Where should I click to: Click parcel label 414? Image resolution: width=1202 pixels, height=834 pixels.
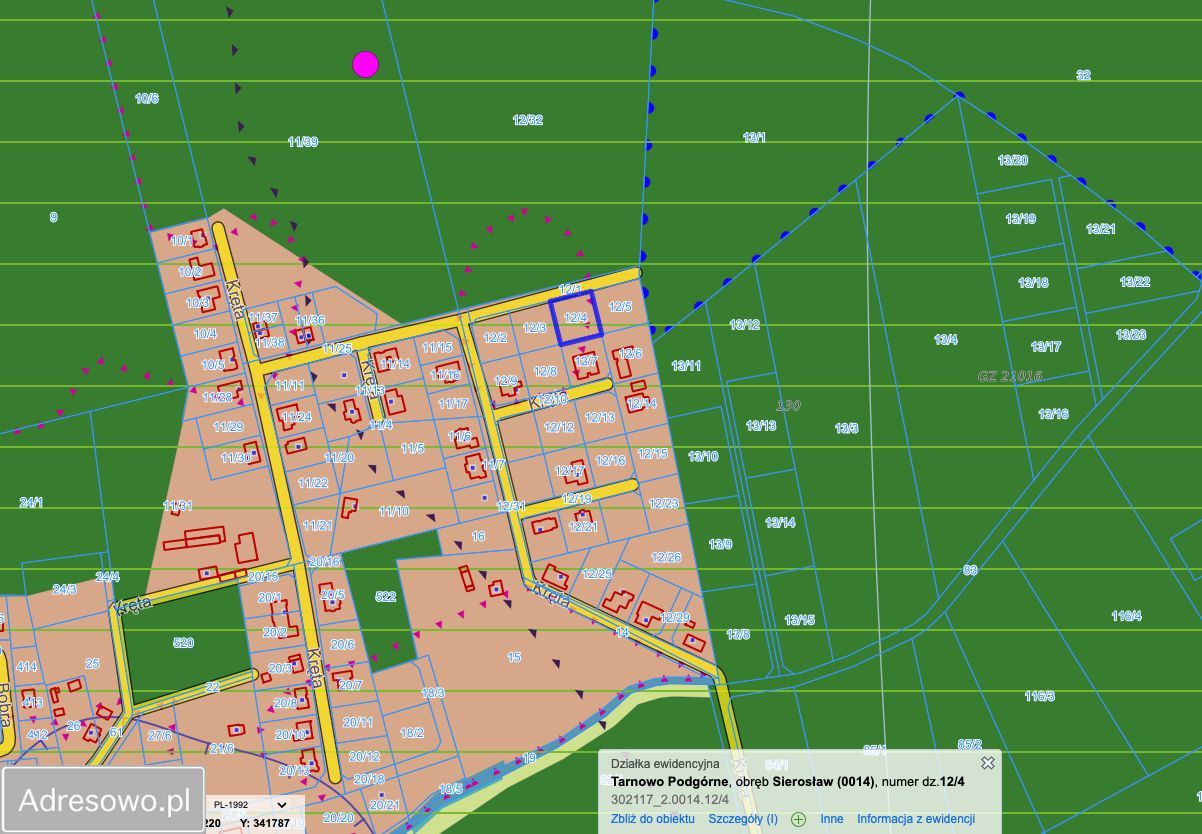[x=27, y=667]
